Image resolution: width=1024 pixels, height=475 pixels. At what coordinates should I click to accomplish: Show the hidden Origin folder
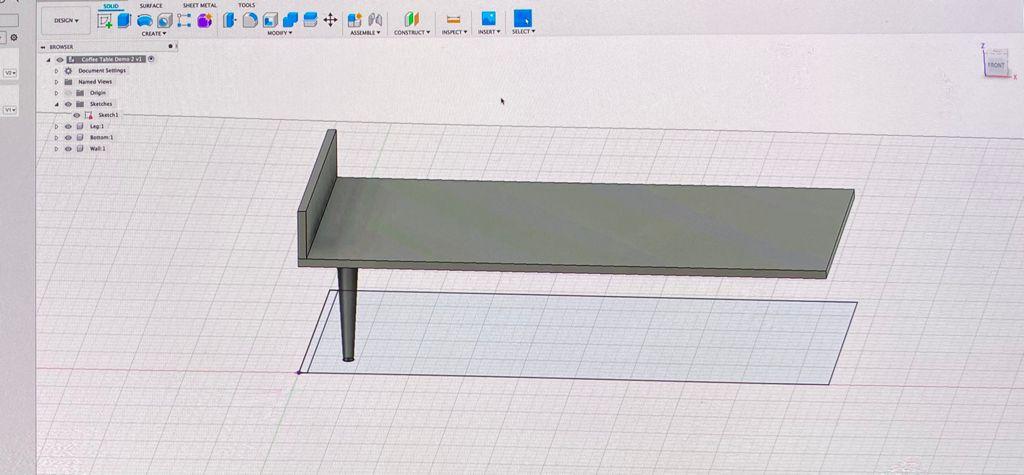[x=68, y=93]
